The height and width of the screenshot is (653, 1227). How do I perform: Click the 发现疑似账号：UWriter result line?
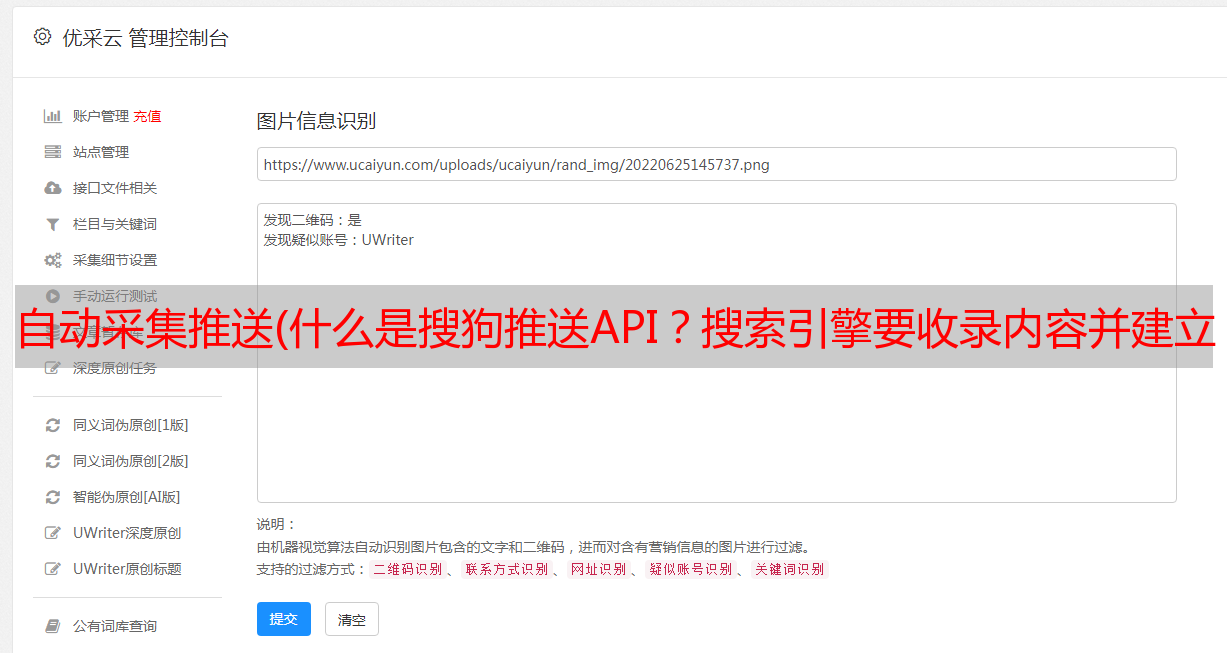click(x=339, y=240)
